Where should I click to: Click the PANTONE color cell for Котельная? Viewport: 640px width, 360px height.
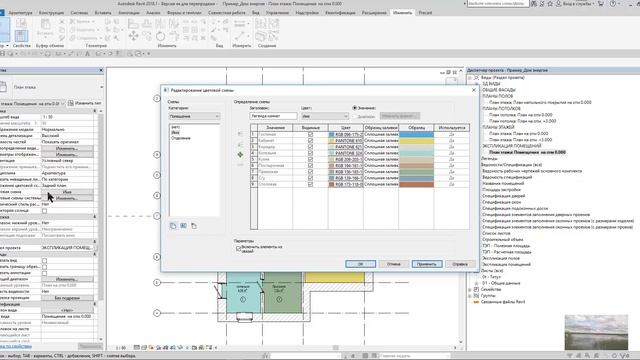[x=345, y=153]
